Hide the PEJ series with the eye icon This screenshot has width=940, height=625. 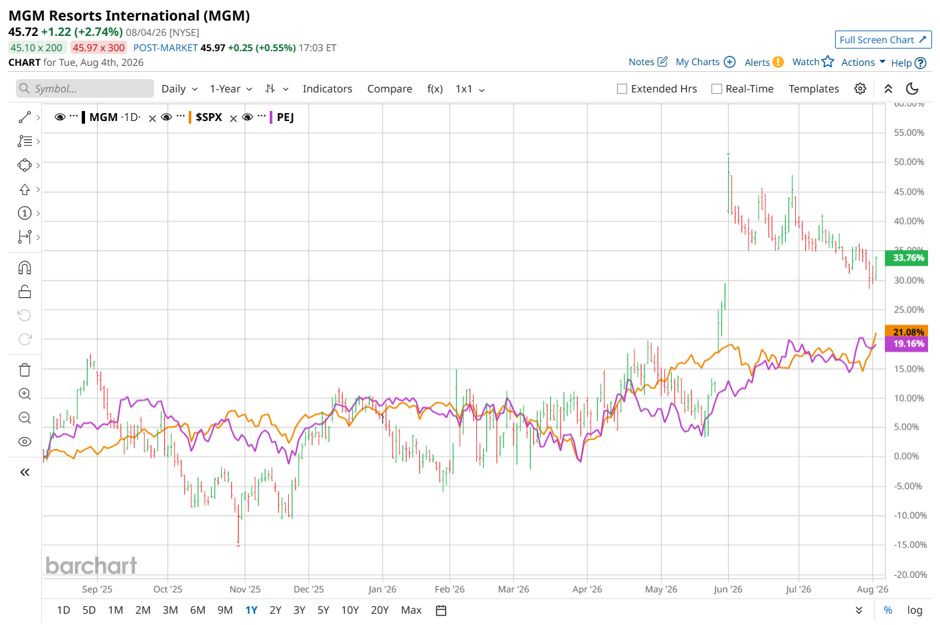coord(248,117)
